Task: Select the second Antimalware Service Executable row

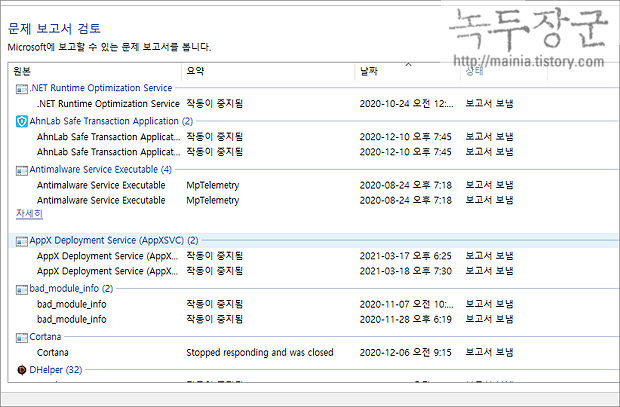Action: tap(313, 200)
